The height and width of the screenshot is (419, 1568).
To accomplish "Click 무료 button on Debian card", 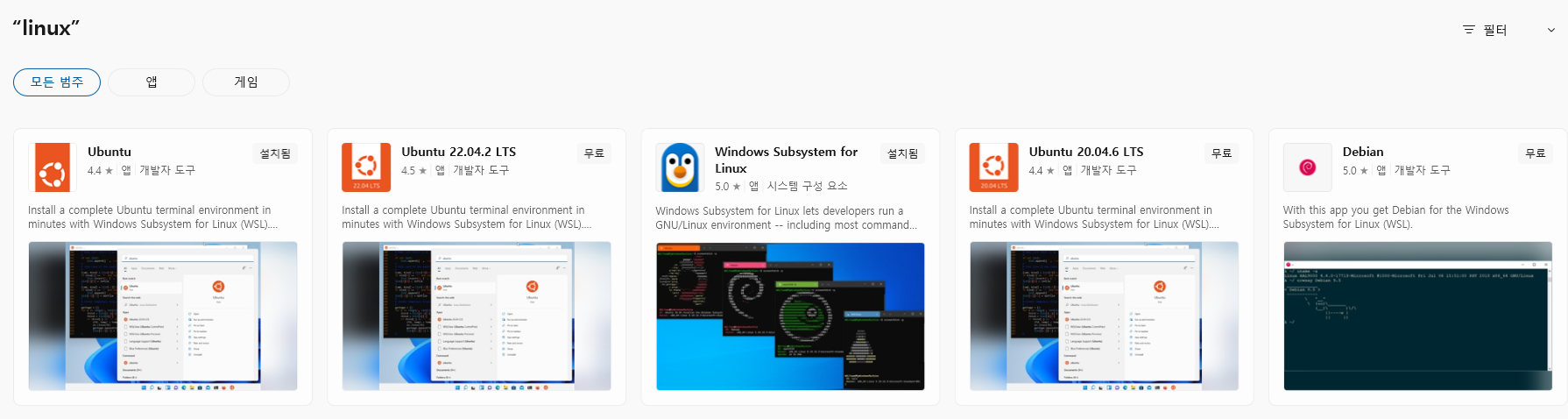I will (x=1535, y=153).
